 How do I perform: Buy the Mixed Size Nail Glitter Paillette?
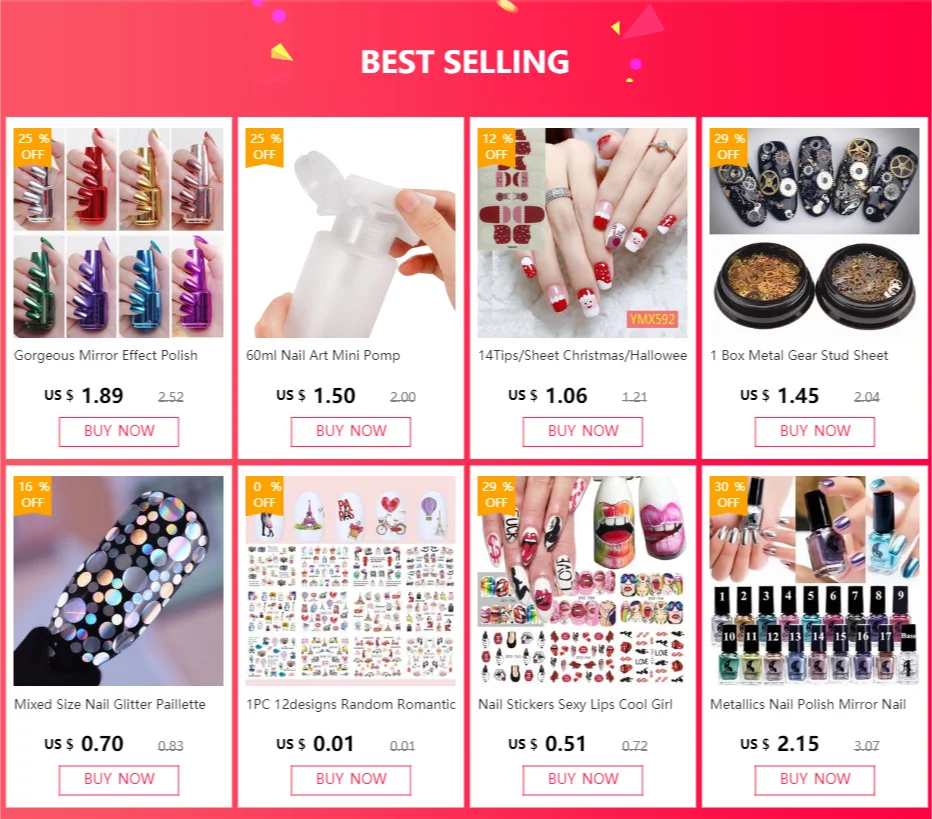(x=119, y=780)
